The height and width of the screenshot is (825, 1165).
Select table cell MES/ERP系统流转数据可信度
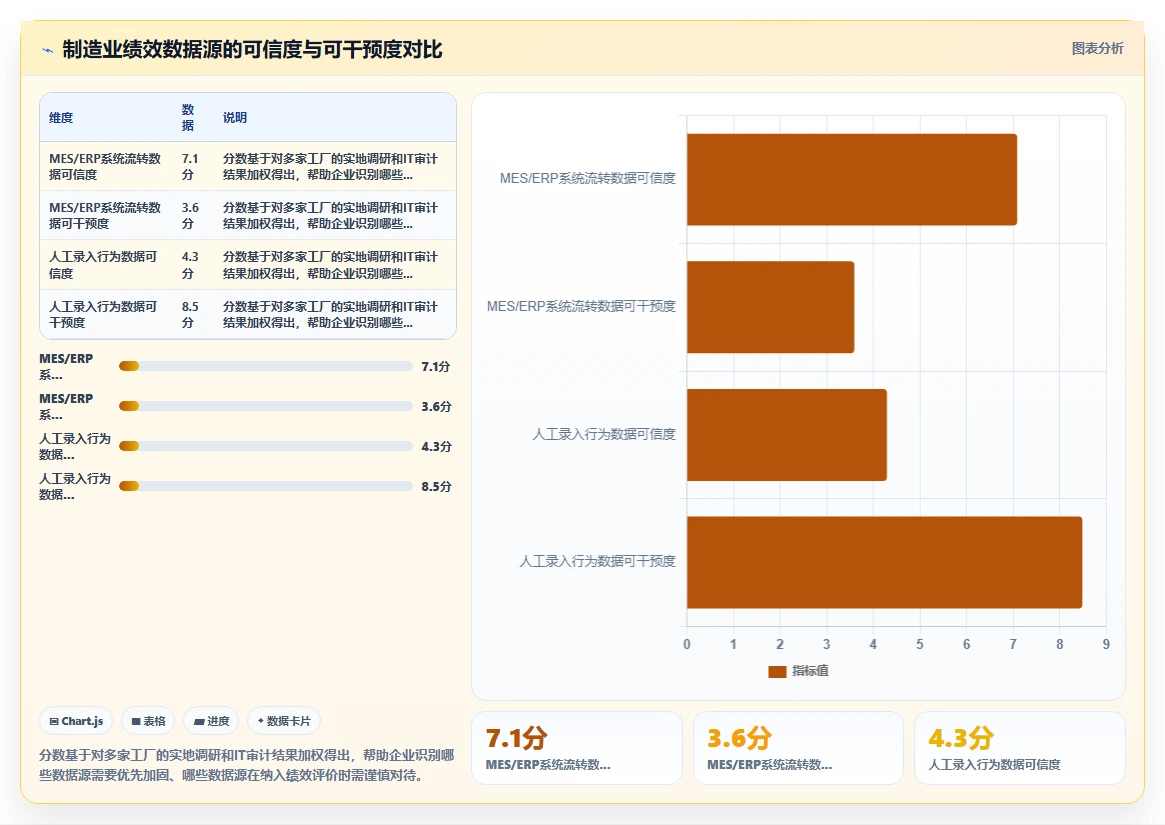pos(105,166)
